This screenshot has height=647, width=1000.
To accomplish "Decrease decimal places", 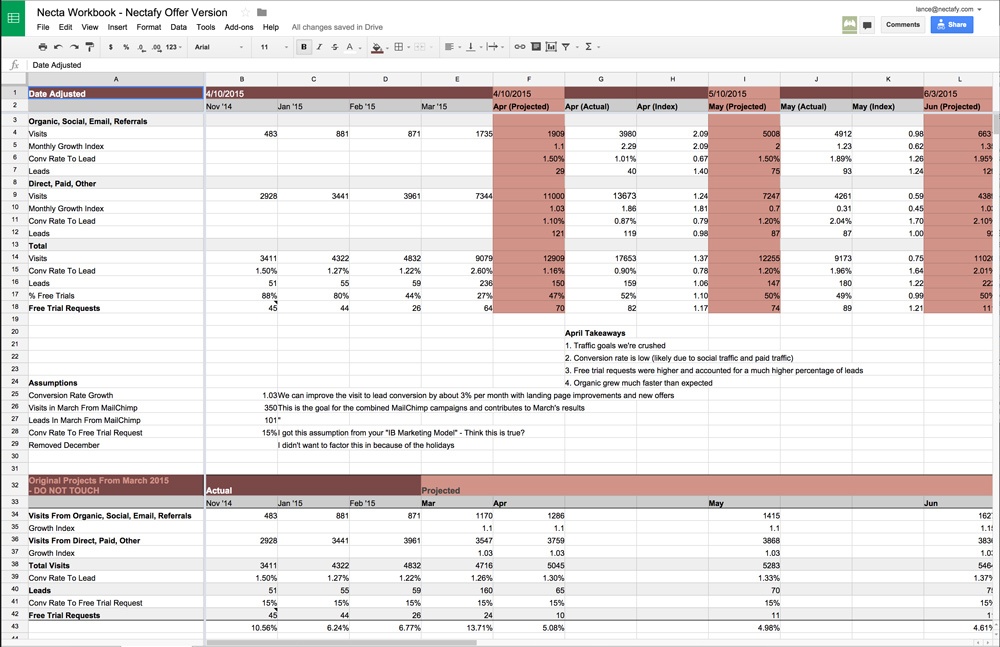I will pos(141,47).
